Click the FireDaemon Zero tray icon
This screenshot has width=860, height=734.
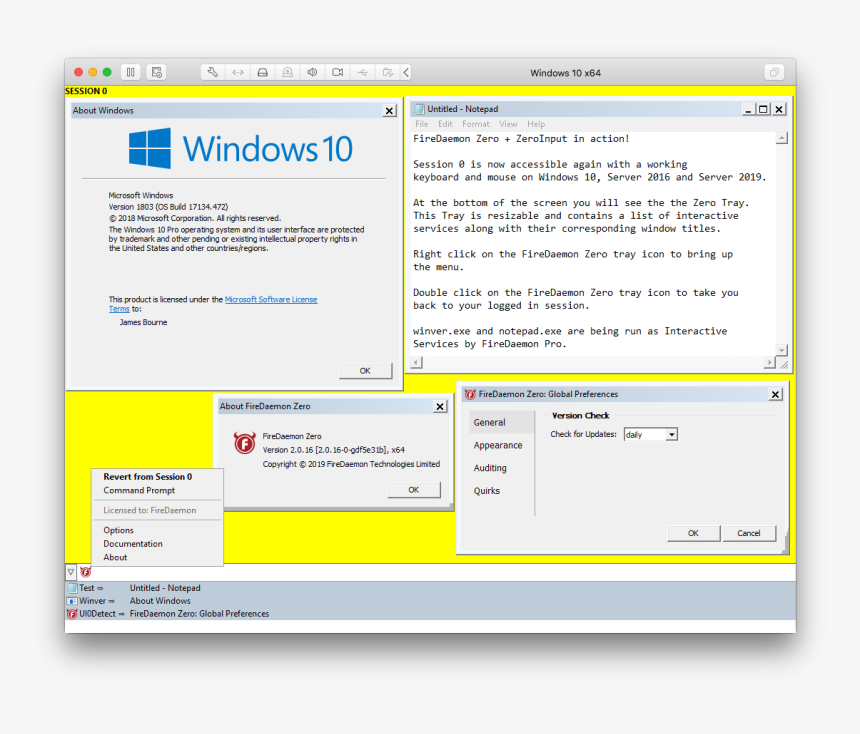[x=86, y=572]
